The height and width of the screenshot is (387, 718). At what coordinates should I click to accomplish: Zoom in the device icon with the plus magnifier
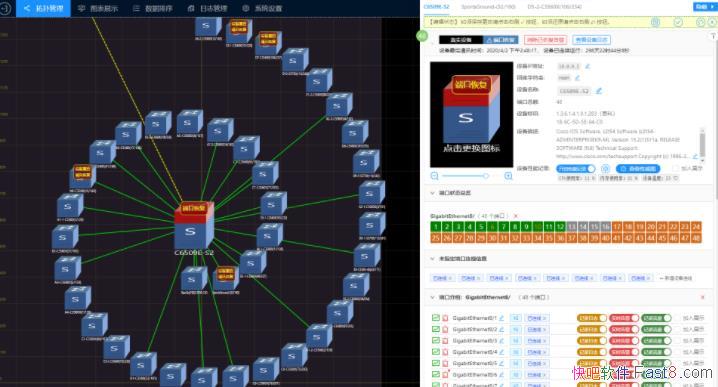[x=508, y=176]
